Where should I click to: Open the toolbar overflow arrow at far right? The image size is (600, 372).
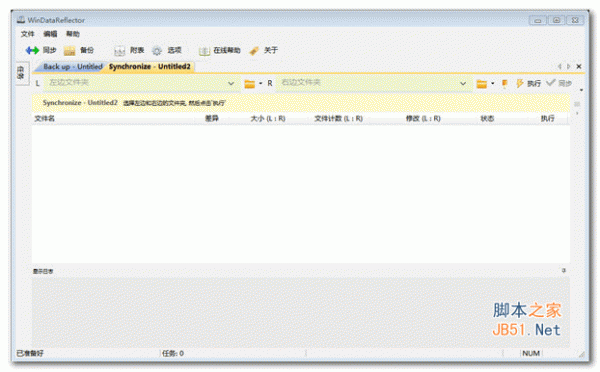coord(581,90)
